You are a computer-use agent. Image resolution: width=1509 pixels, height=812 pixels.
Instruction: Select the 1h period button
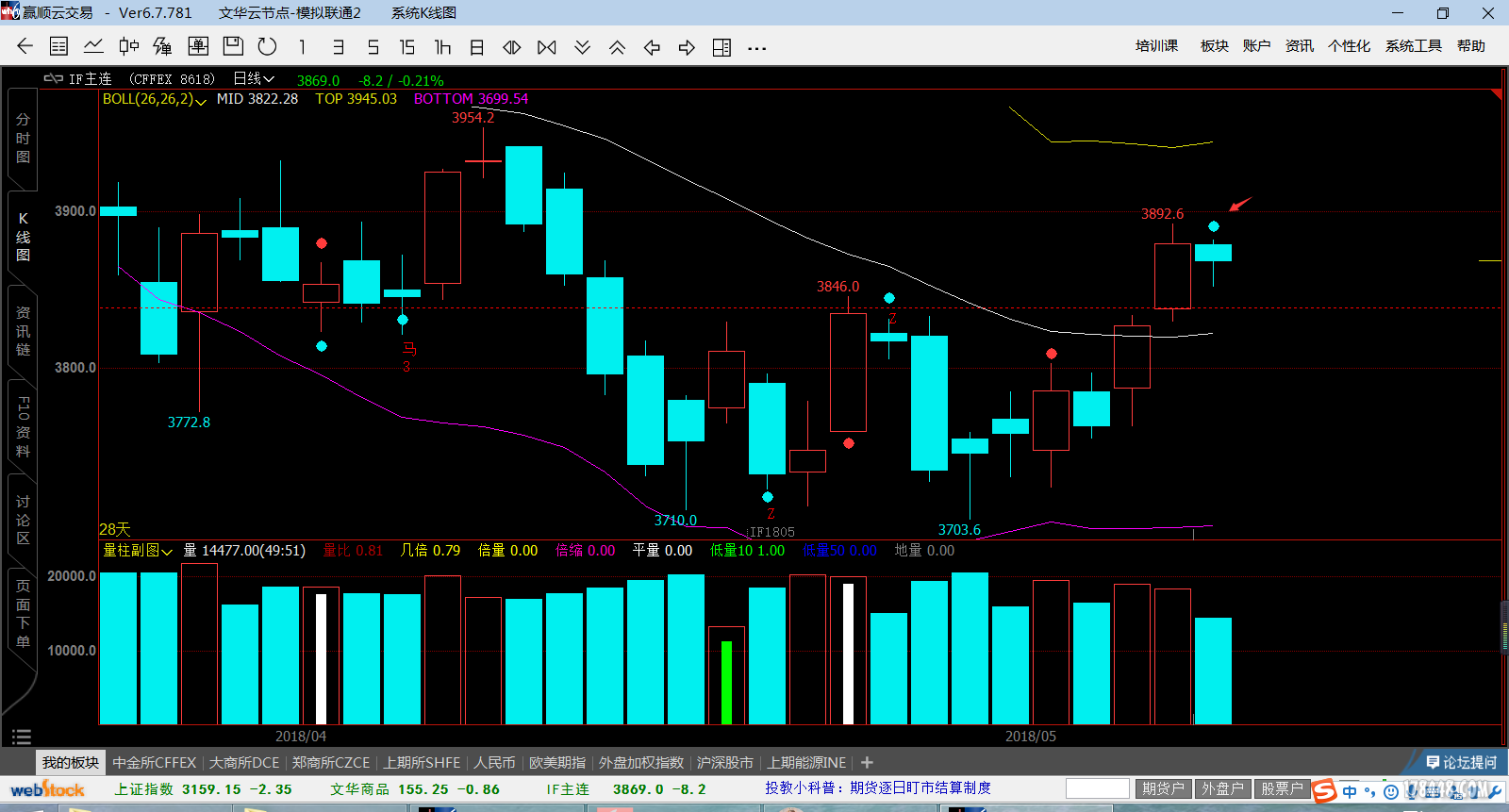[442, 47]
